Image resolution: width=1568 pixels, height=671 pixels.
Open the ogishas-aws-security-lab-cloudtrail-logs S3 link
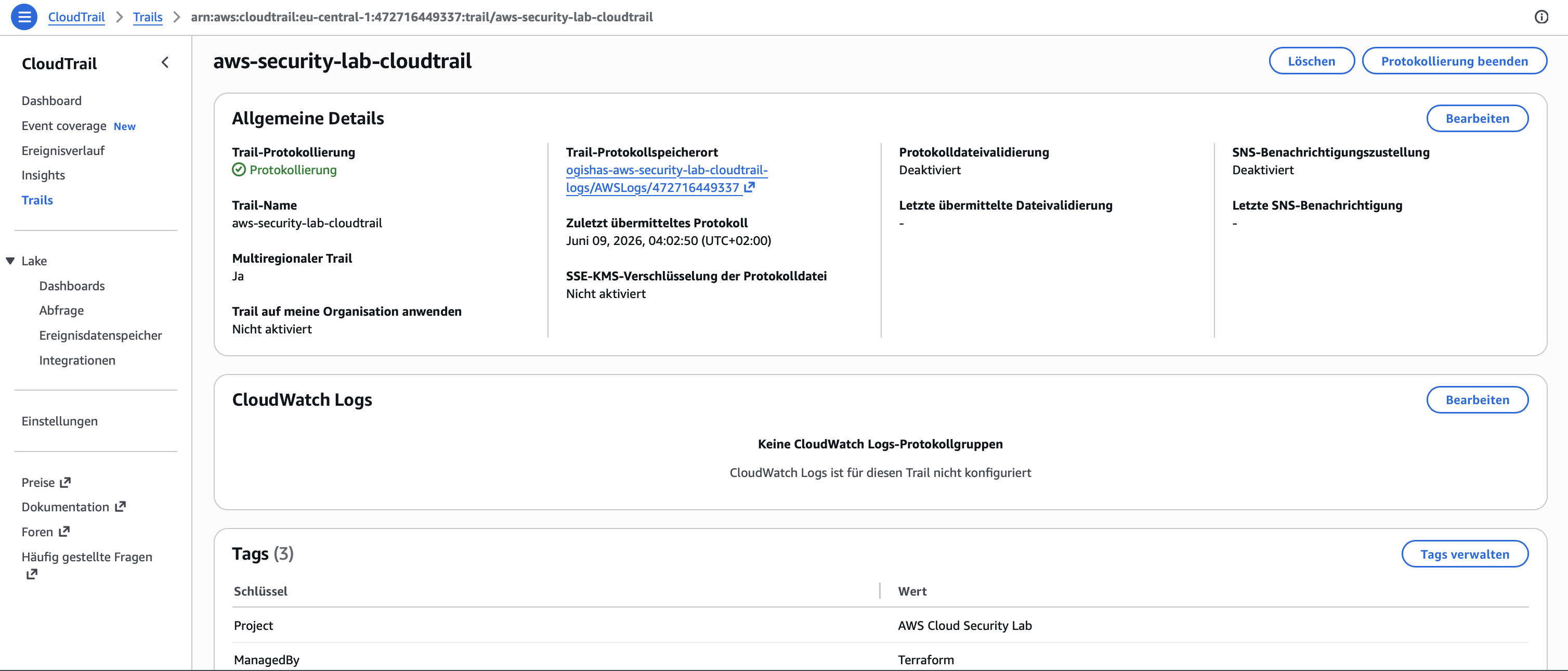667,178
